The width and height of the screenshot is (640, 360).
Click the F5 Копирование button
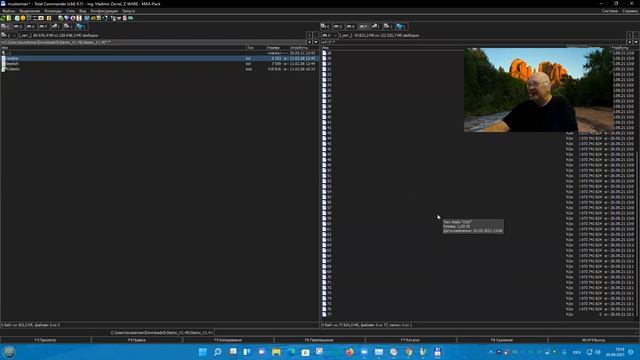click(228, 340)
